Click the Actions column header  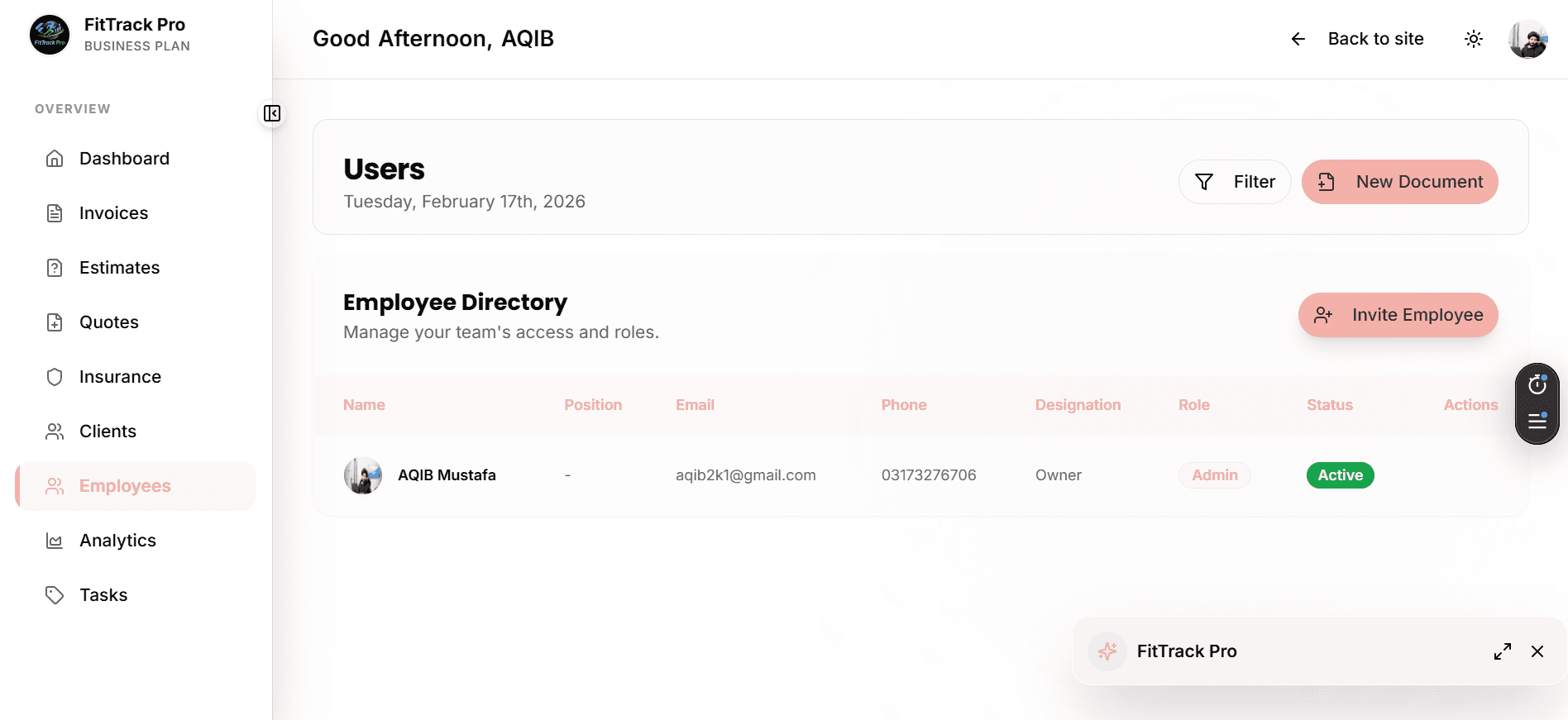1470,405
